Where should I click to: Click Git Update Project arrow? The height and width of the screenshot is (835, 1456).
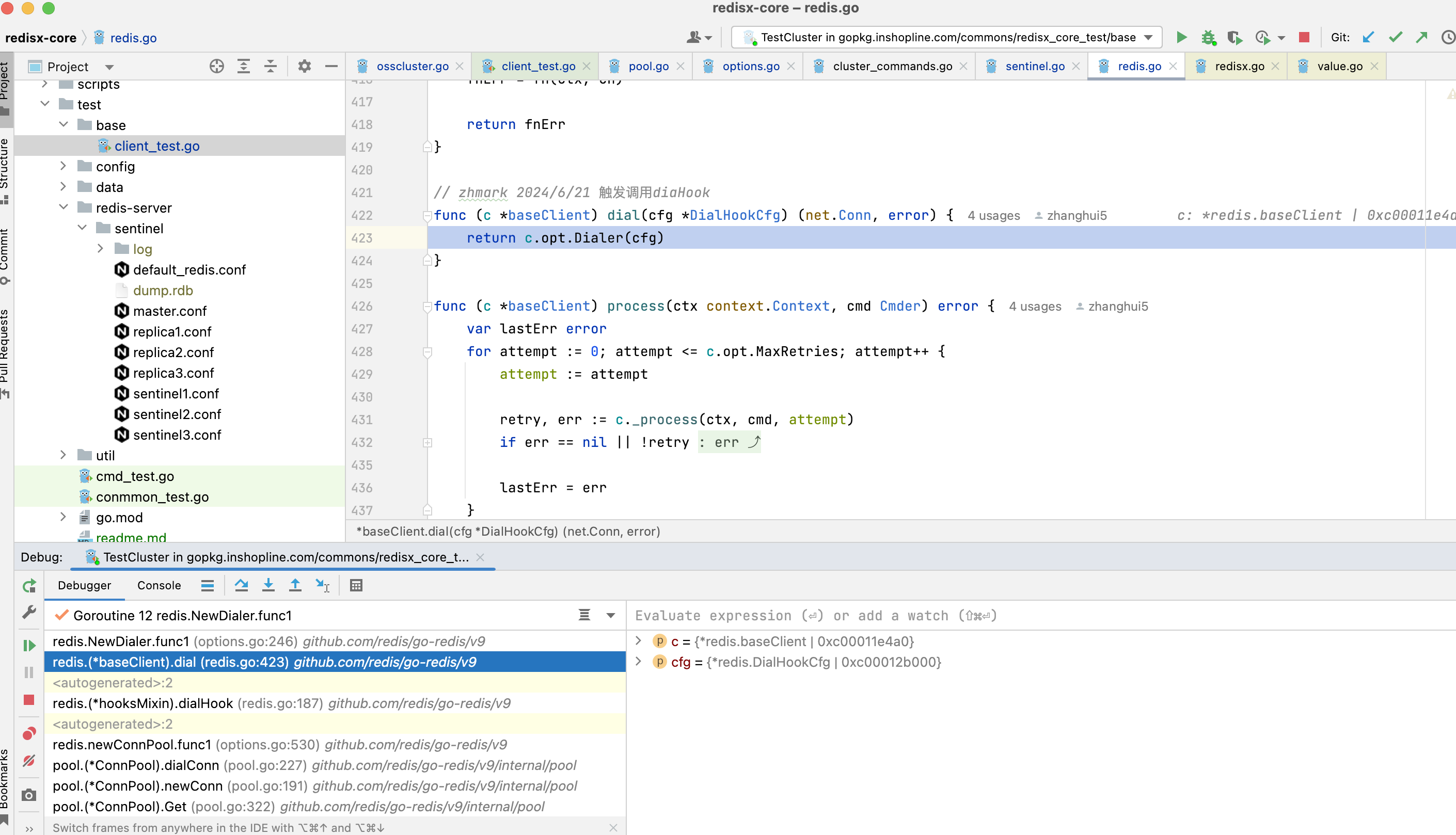[x=1368, y=38]
